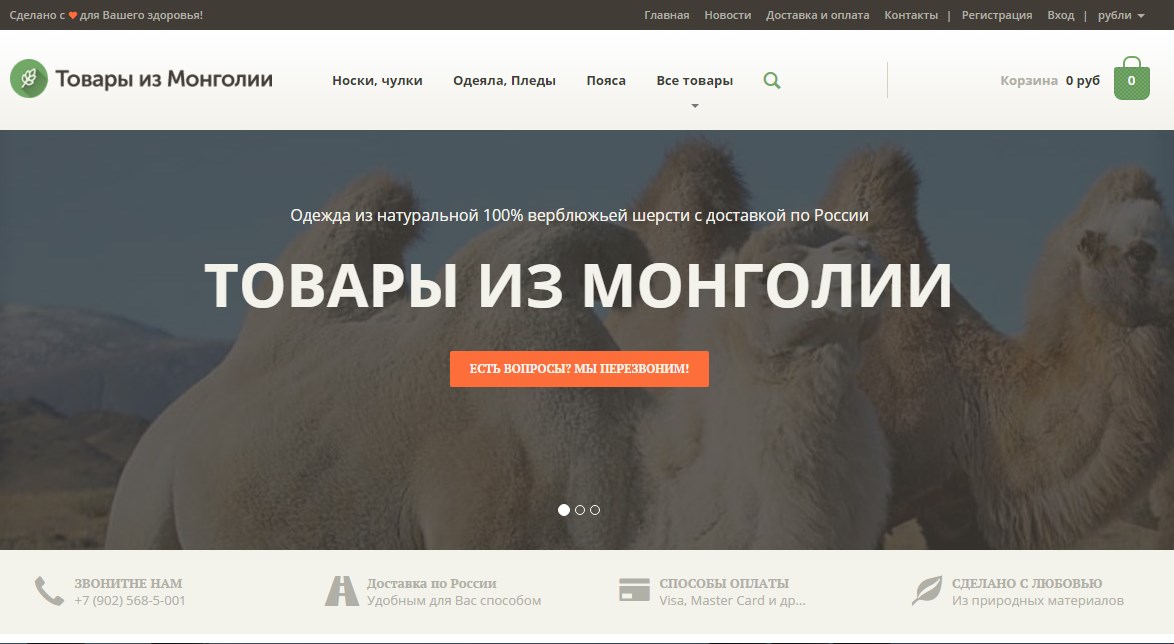Click the Корзина 0 руб cart text
Viewport: 1174px width, 644px height.
pyautogui.click(x=1049, y=81)
